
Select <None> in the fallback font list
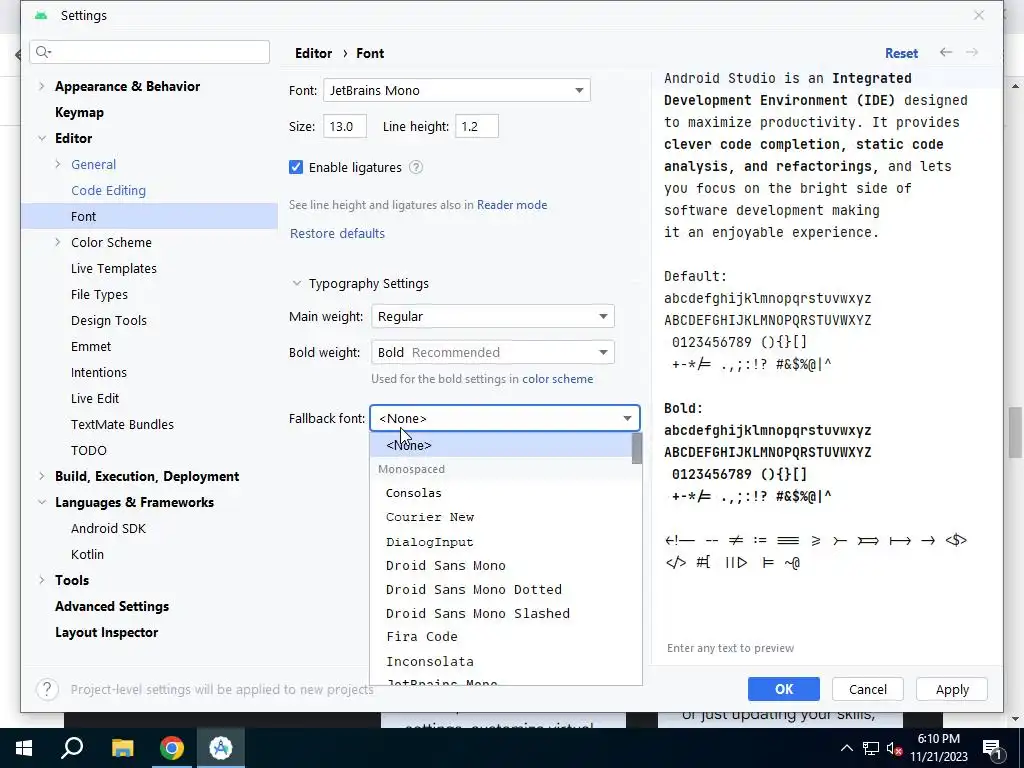click(501, 445)
